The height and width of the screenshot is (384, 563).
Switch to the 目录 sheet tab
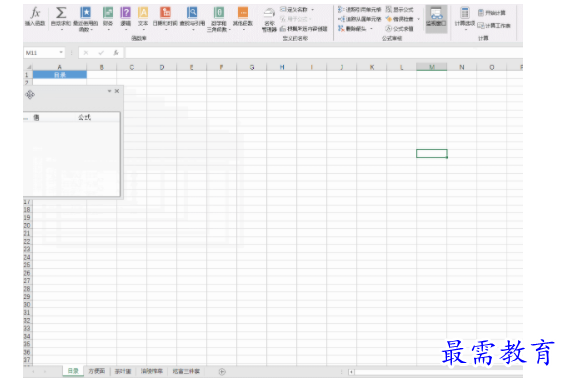[x=73, y=371]
